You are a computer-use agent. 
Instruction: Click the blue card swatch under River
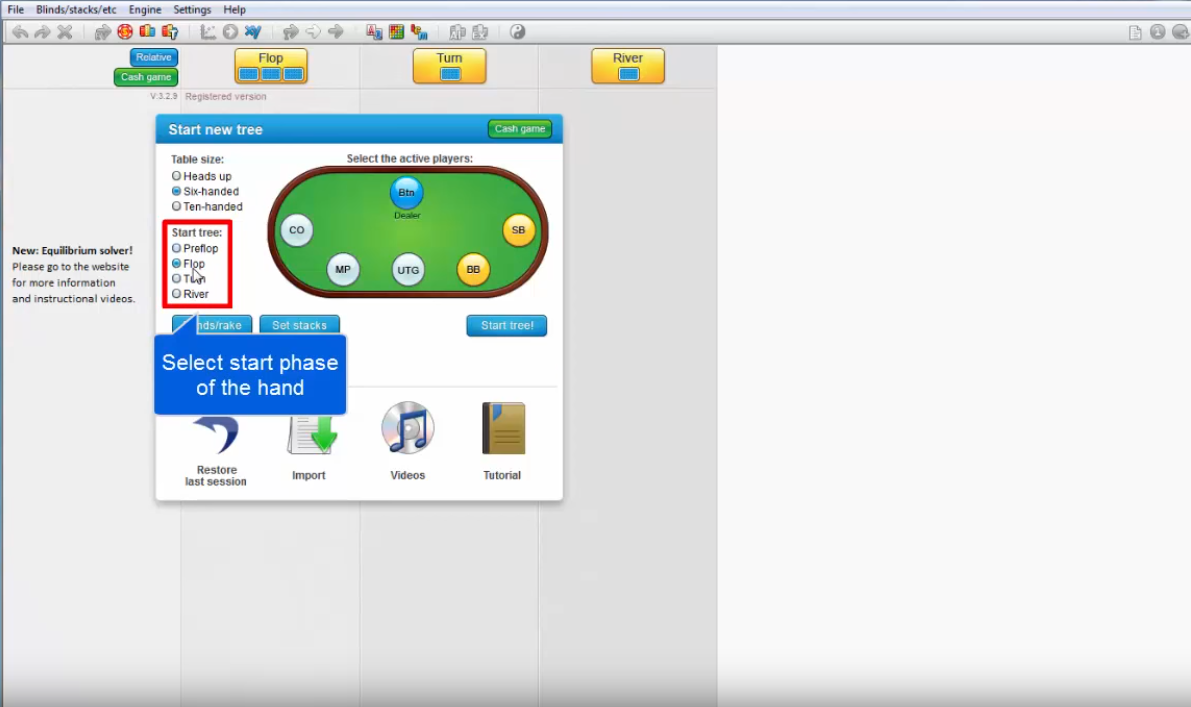pyautogui.click(x=628, y=75)
